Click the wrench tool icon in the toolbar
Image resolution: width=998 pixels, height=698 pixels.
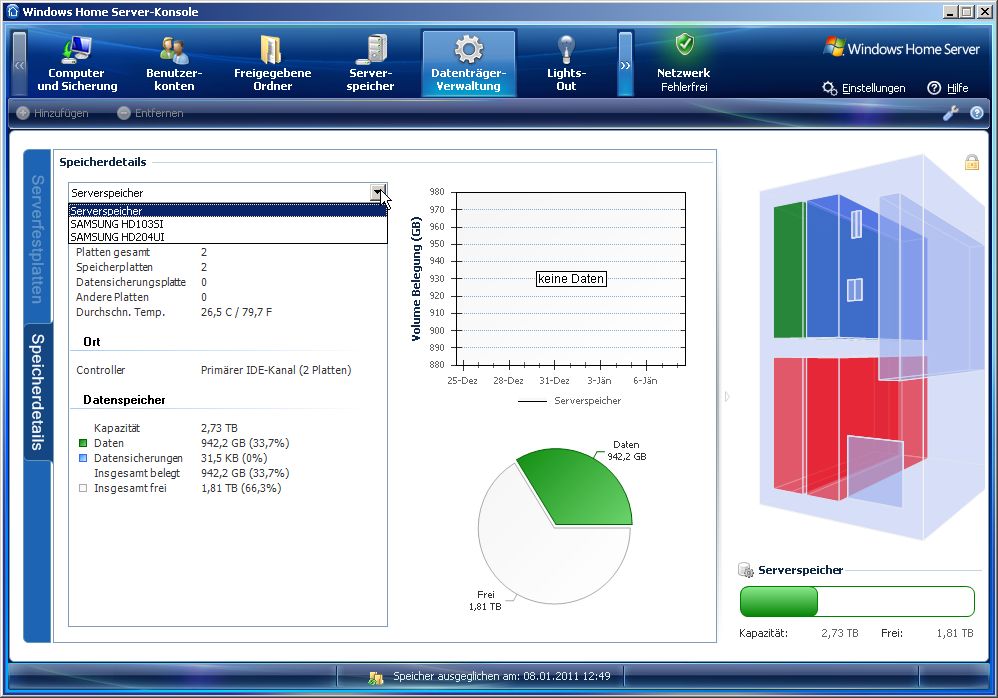tap(950, 113)
